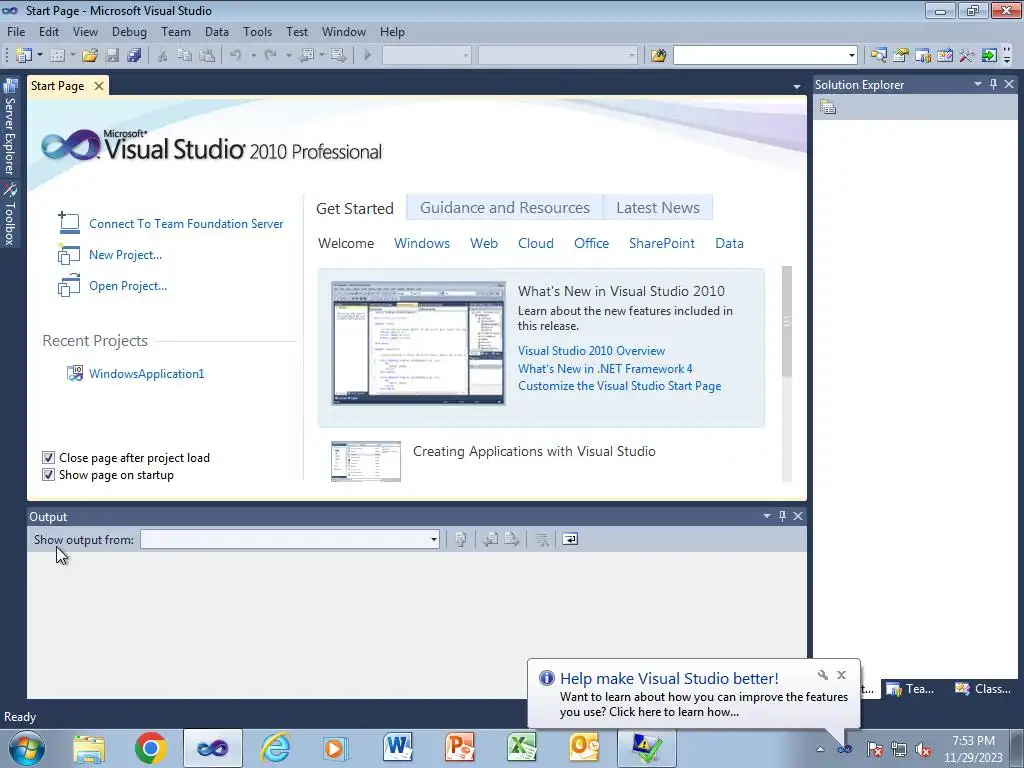Pin the Solution Explorer with auto-hide pushpin
1024x768 pixels.
coord(993,84)
